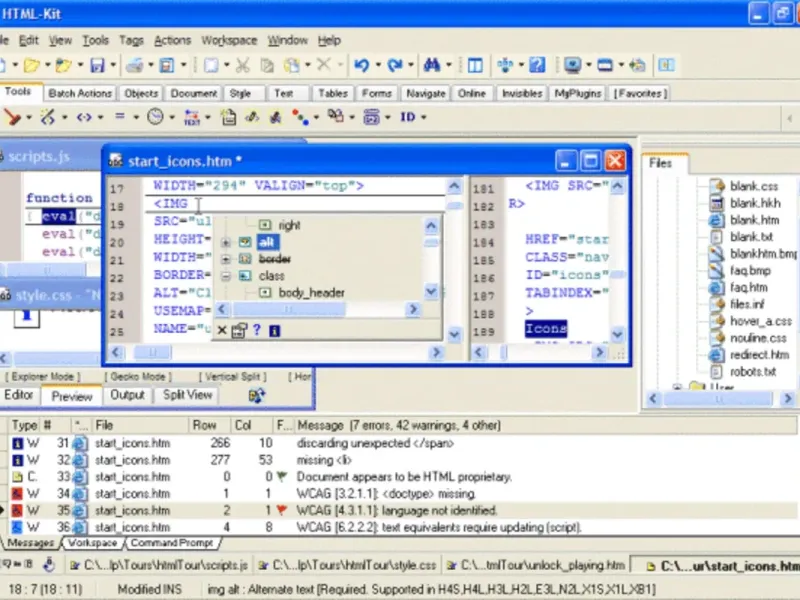Click the Cut scissors icon
This screenshot has height=600, width=800.
(x=243, y=65)
